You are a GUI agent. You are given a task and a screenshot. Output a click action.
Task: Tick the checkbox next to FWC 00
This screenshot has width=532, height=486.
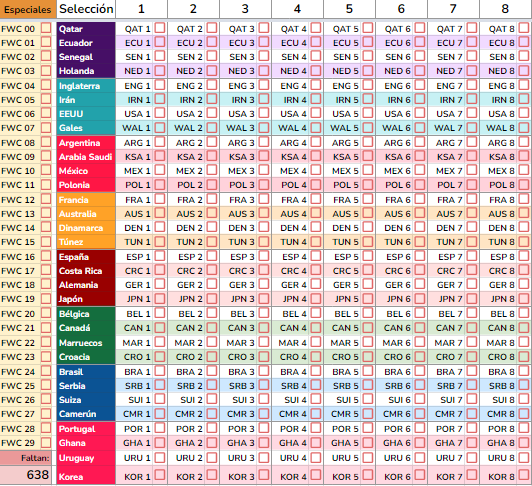(x=46, y=28)
